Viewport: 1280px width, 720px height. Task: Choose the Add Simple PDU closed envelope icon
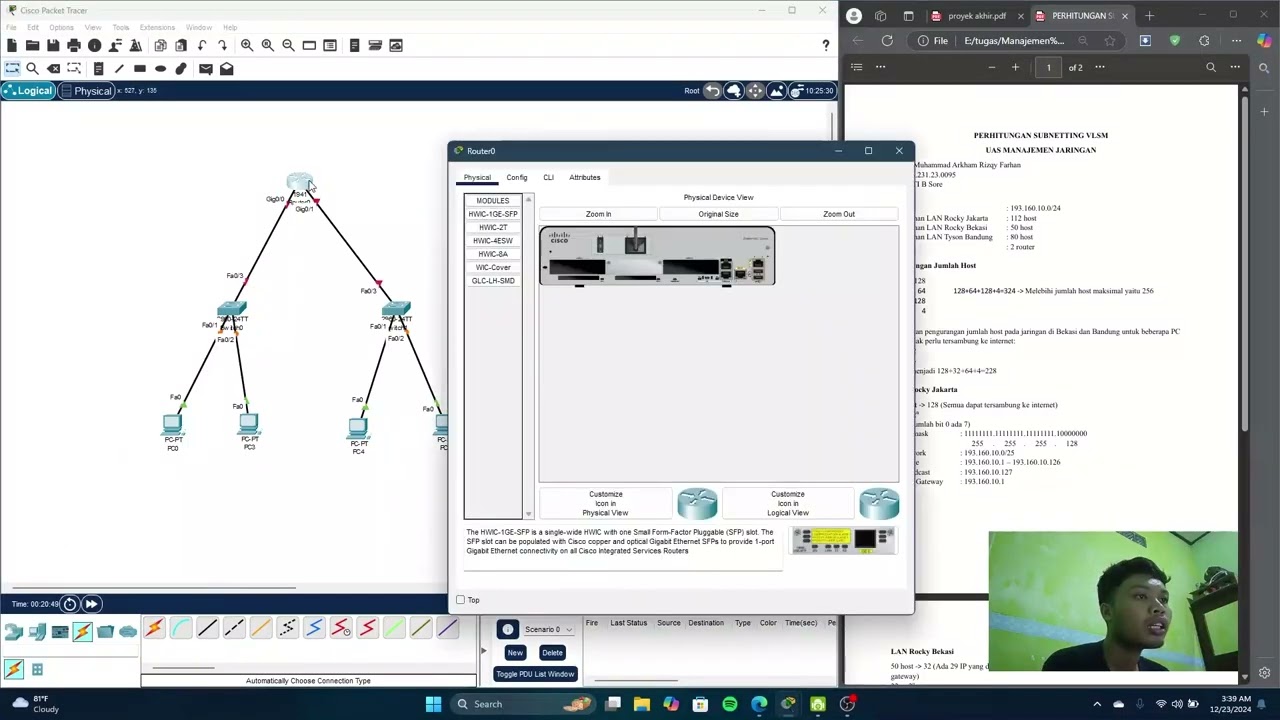(x=205, y=68)
